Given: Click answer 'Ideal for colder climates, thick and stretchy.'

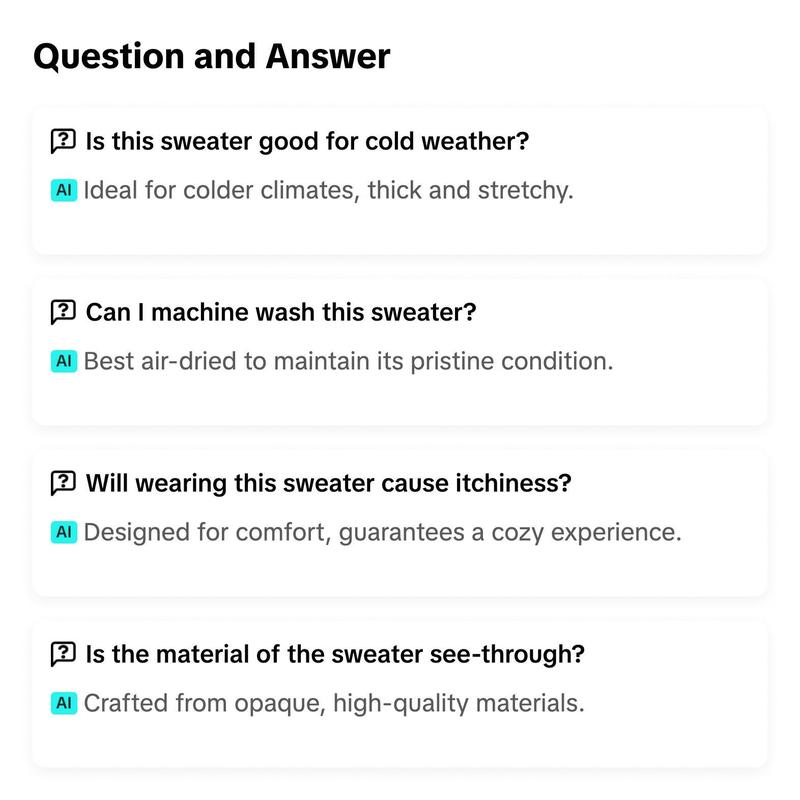Looking at the screenshot, I should point(329,191).
